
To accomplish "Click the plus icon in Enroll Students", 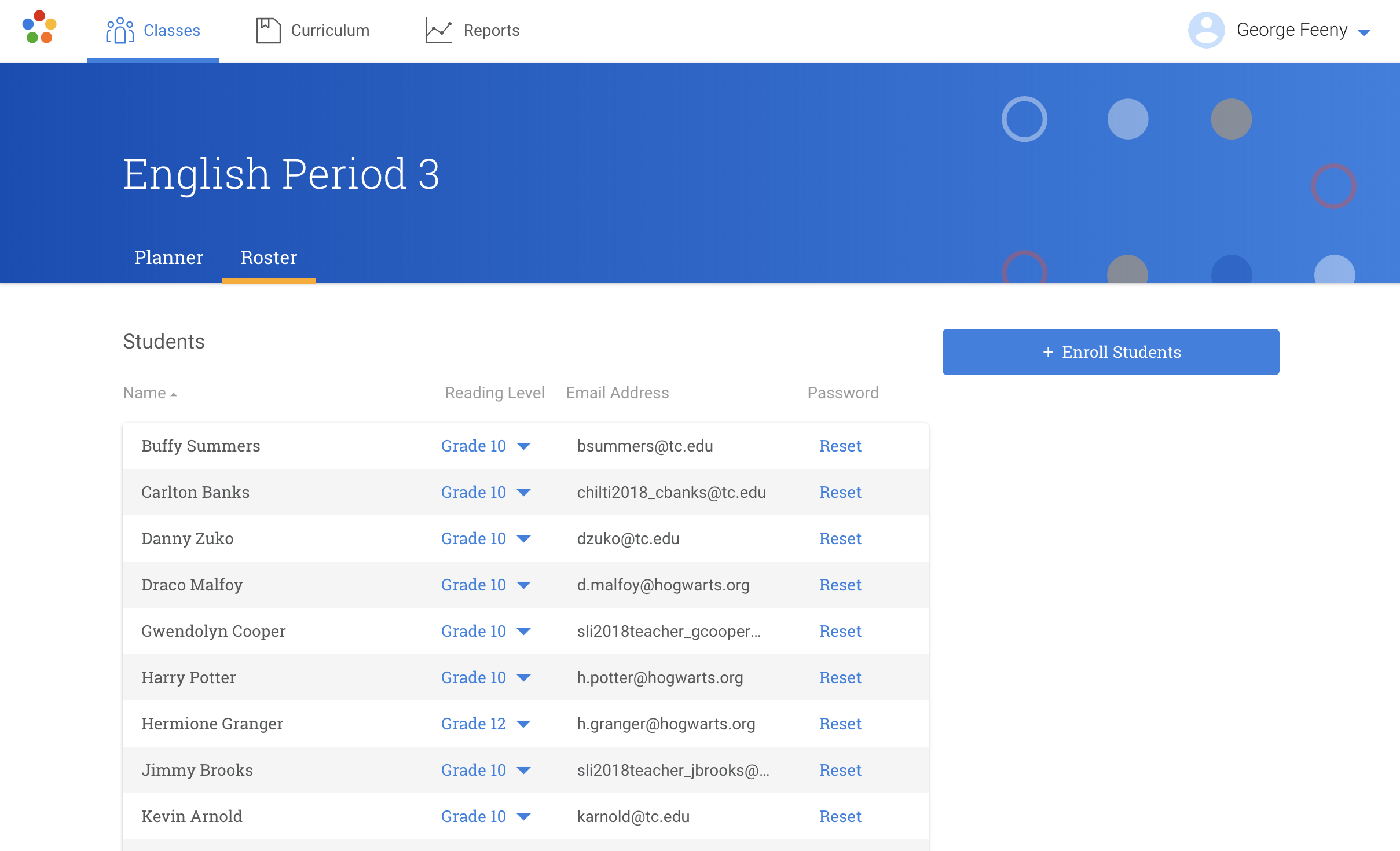I will click(1047, 352).
